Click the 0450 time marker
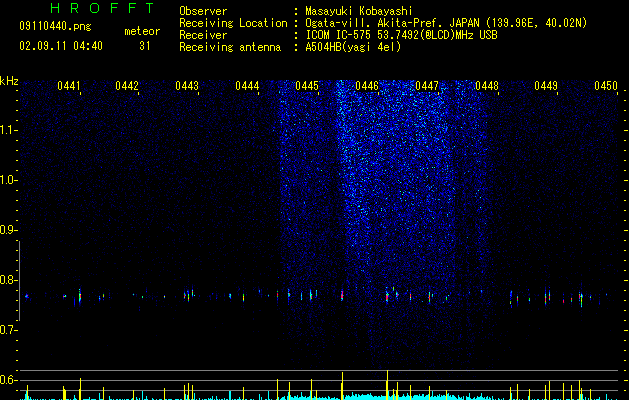Screen dimensions: 629x400 click(606, 86)
